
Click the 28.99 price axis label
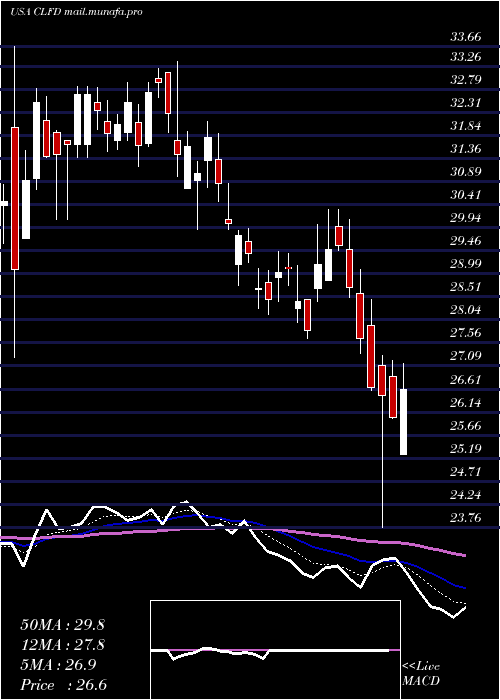click(466, 264)
